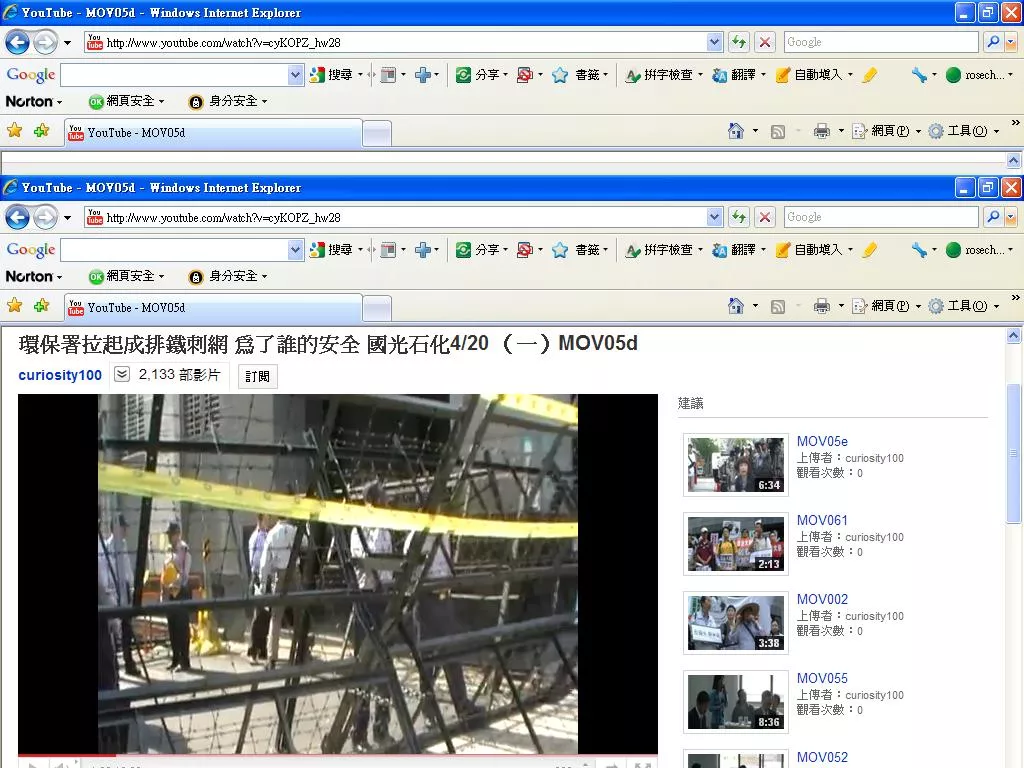Screen dimensions: 1024x768
Task: Open suggested video MOV05e link
Action: pos(822,441)
